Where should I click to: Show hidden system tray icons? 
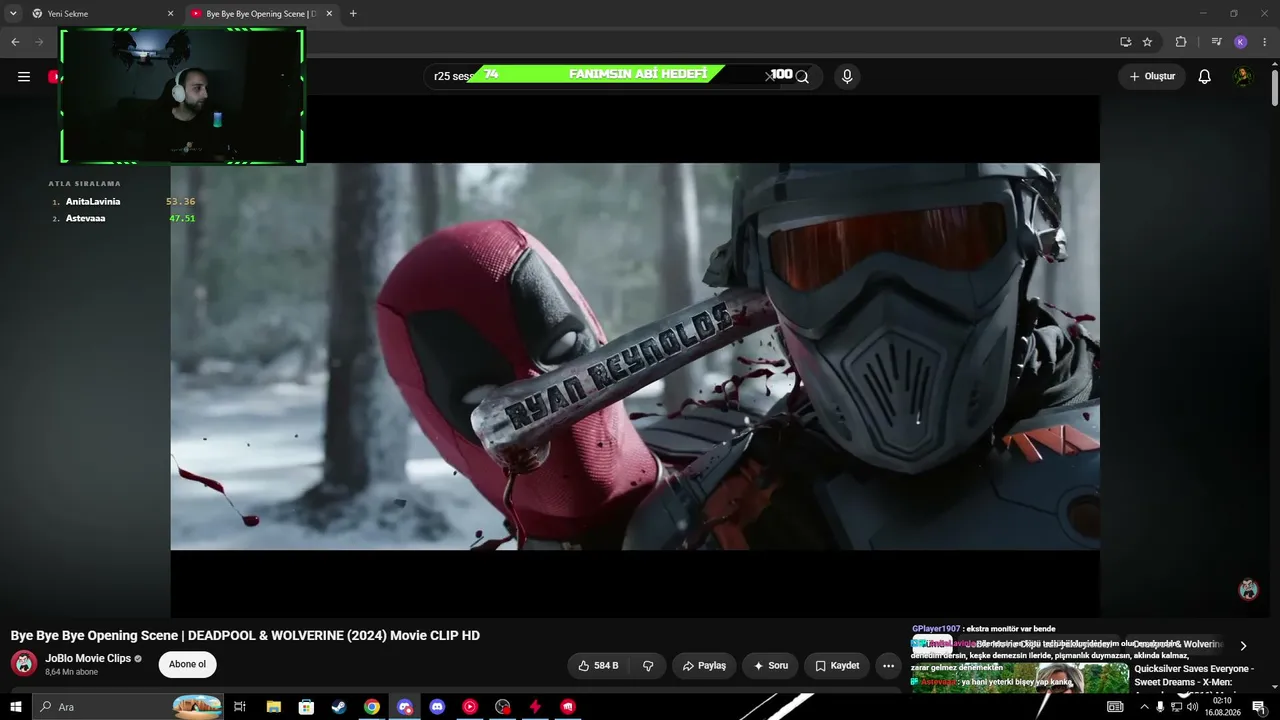pyautogui.click(x=1144, y=707)
